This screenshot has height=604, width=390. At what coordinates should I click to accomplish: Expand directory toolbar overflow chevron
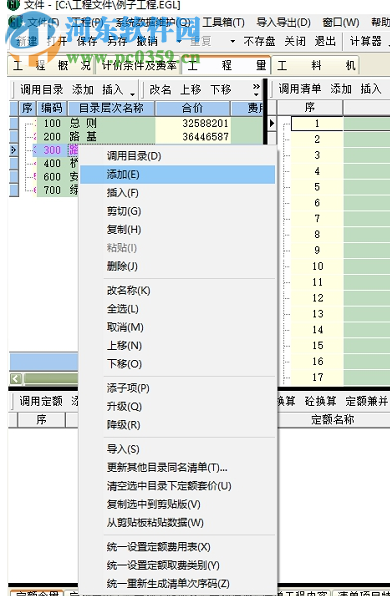pyautogui.click(x=256, y=90)
